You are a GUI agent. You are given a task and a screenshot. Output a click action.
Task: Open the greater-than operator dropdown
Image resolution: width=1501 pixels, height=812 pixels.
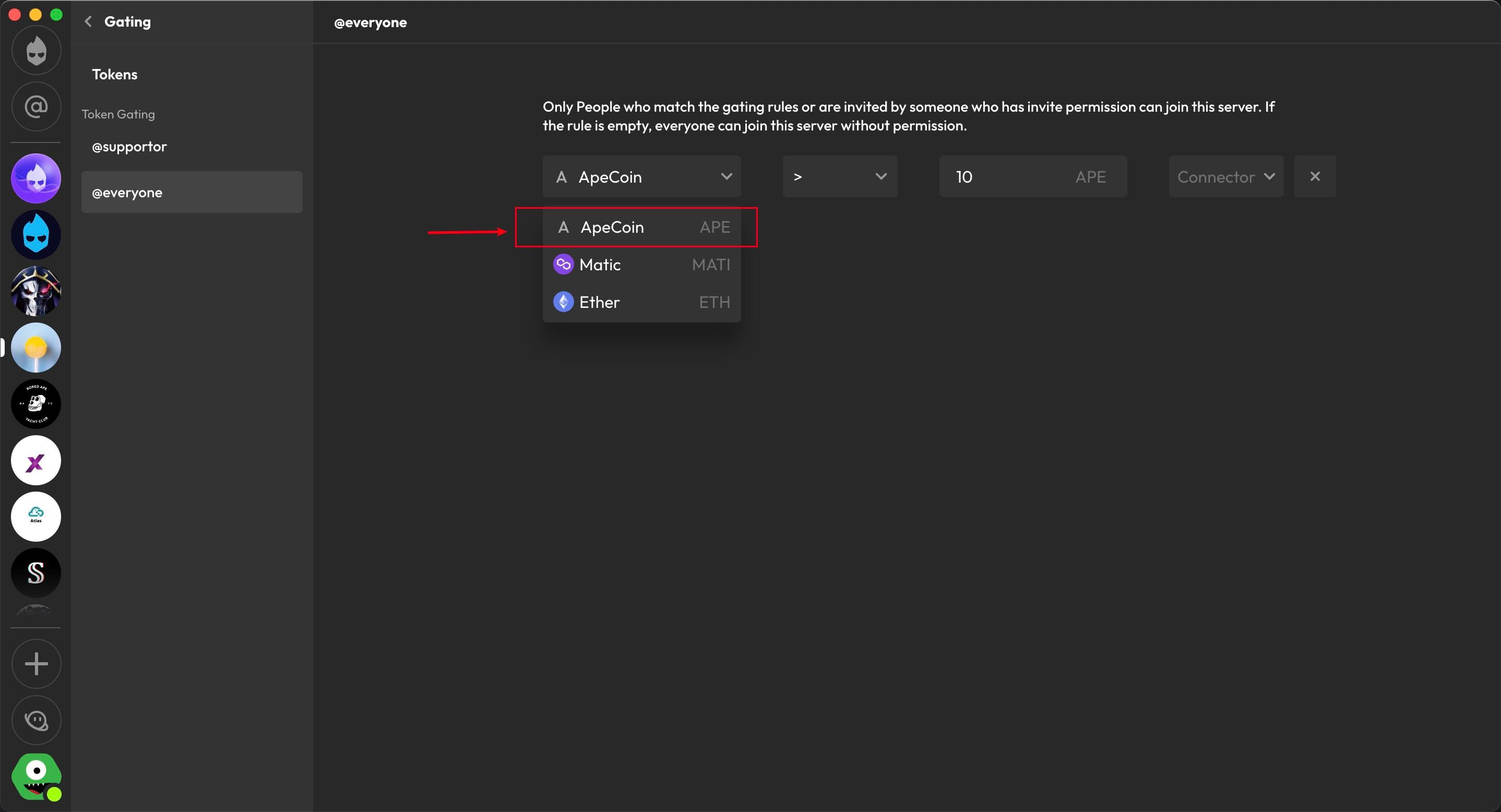pos(840,176)
